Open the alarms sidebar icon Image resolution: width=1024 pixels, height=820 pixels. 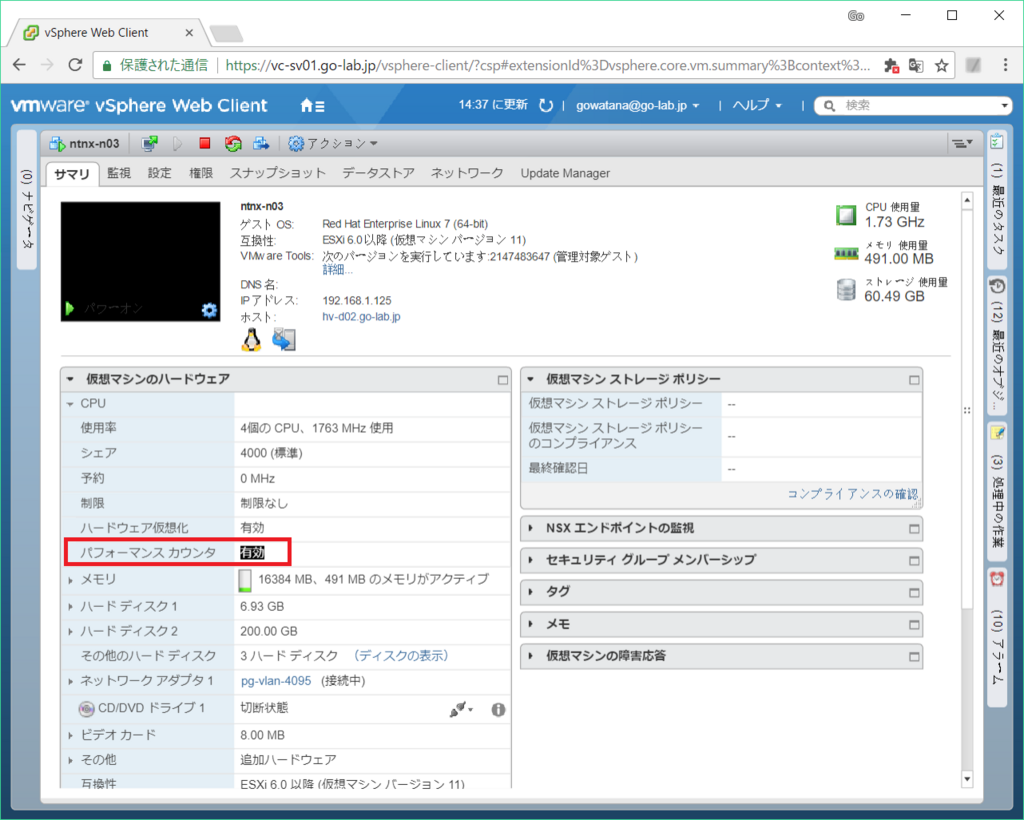997,578
